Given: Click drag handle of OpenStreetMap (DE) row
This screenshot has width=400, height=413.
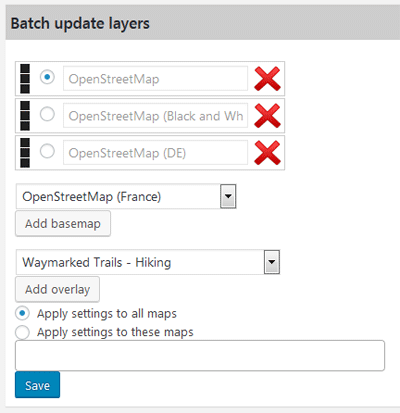Looking at the screenshot, I should 25,153.
